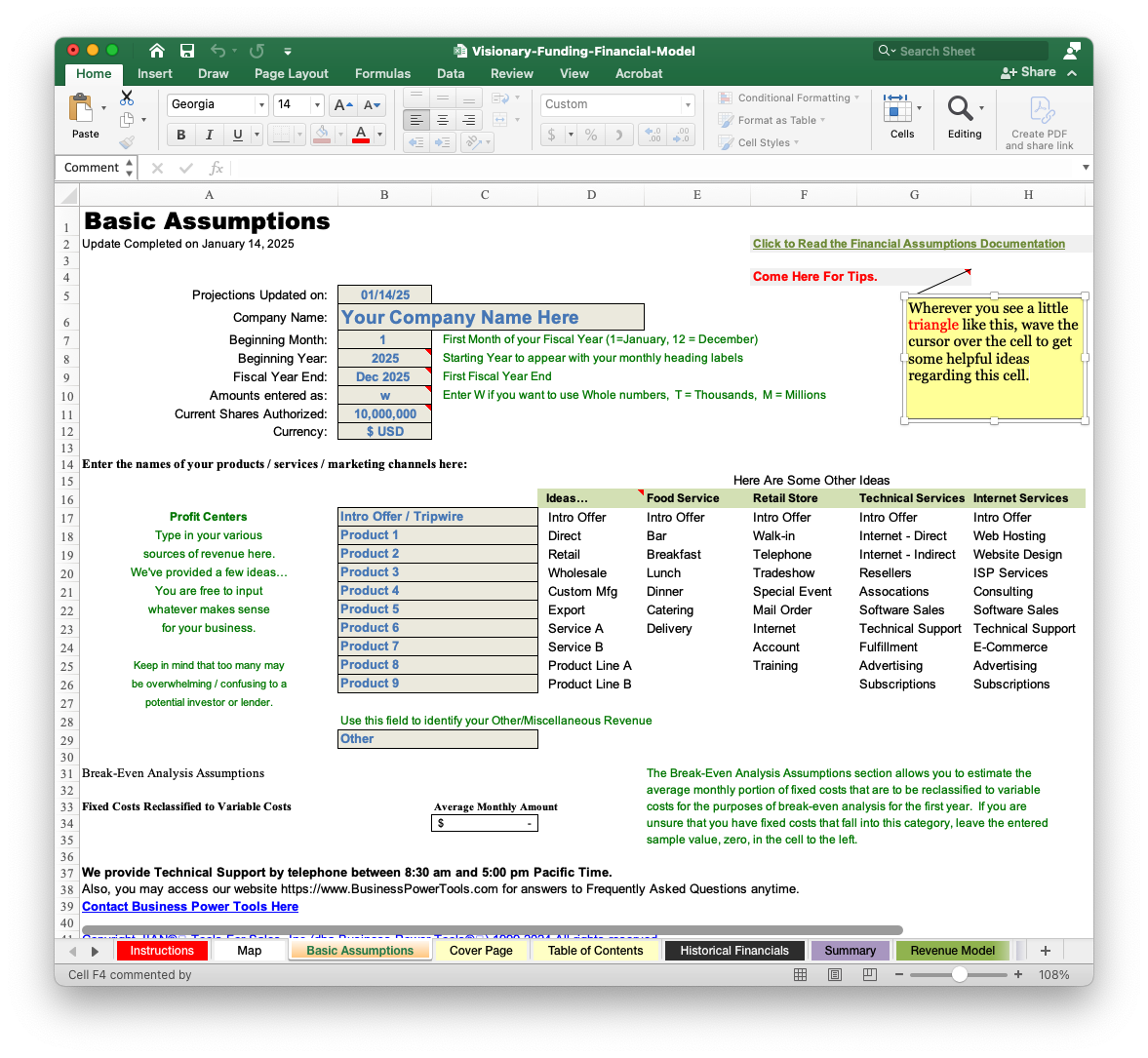
Task: Click the zoom in plus button
Action: coord(1017,974)
